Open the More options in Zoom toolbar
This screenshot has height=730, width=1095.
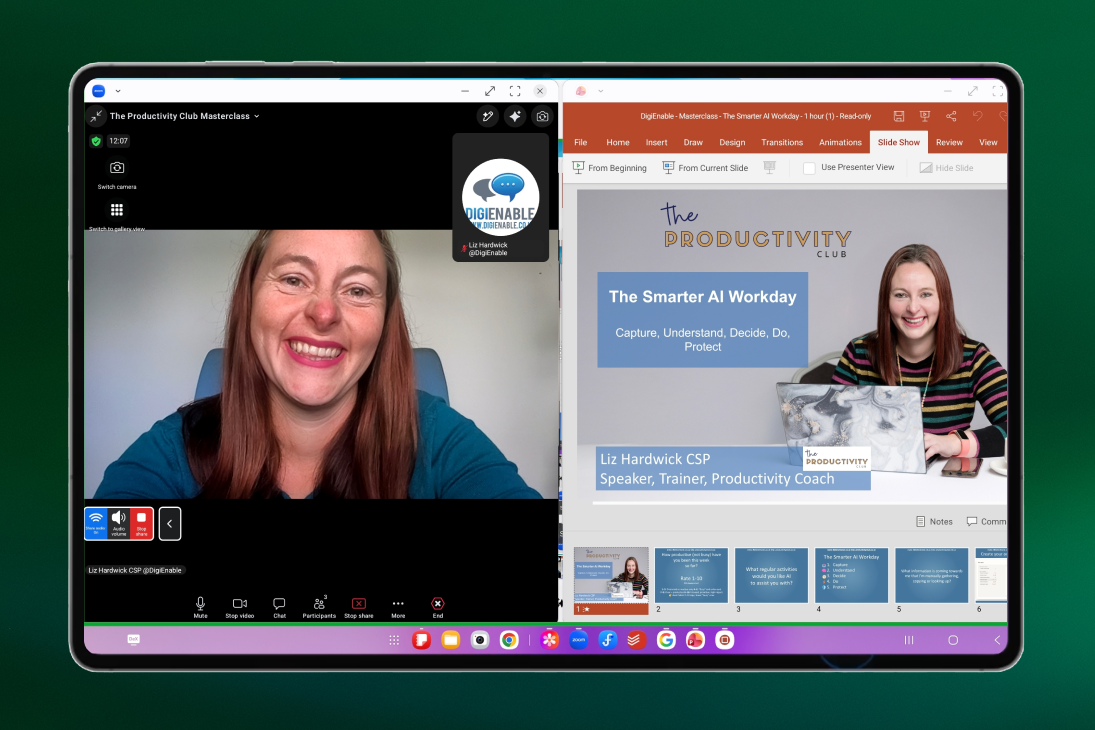pyautogui.click(x=398, y=608)
